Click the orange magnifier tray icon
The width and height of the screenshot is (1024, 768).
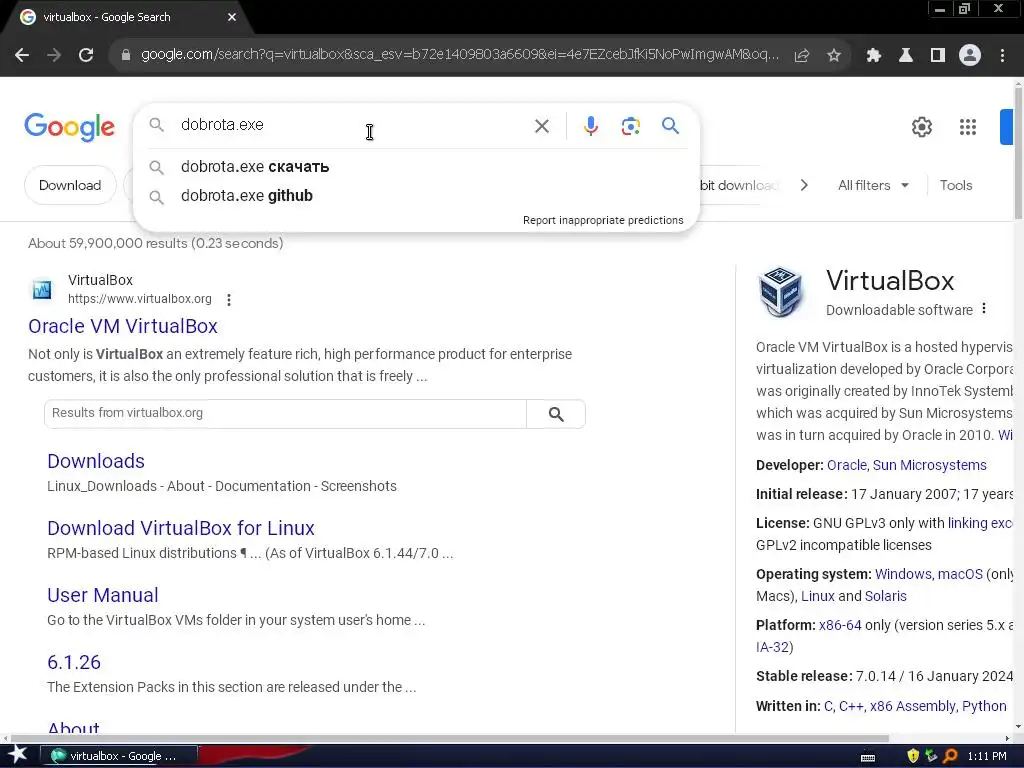[950, 756]
